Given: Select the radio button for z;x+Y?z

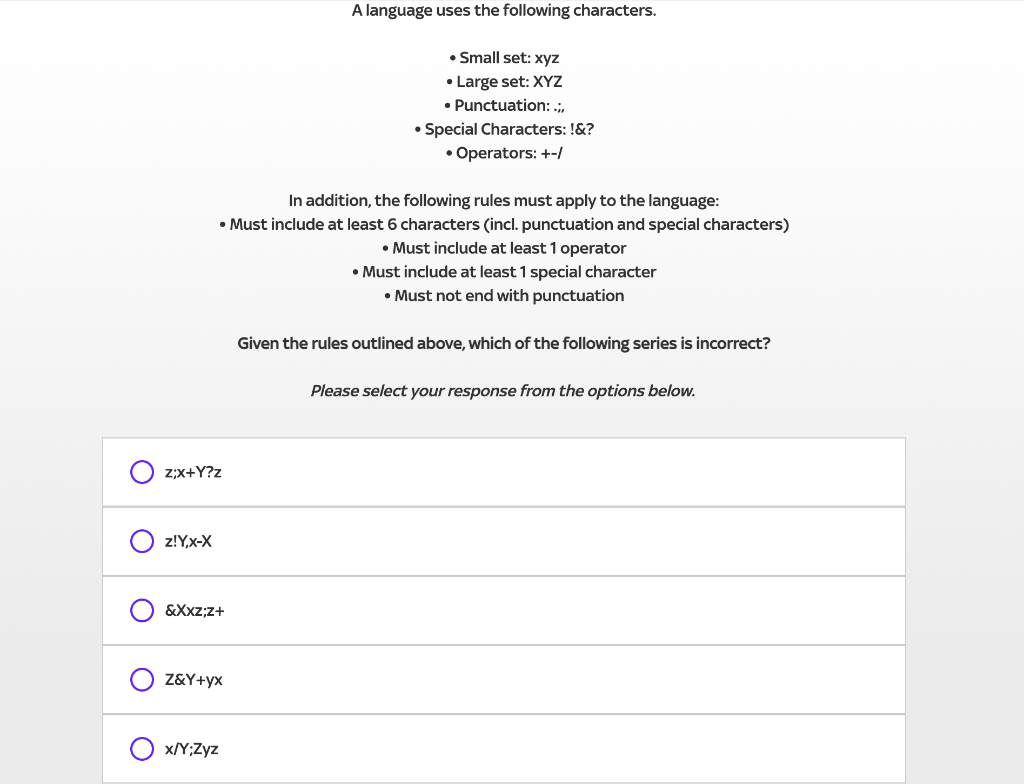Looking at the screenshot, I should point(141,471).
